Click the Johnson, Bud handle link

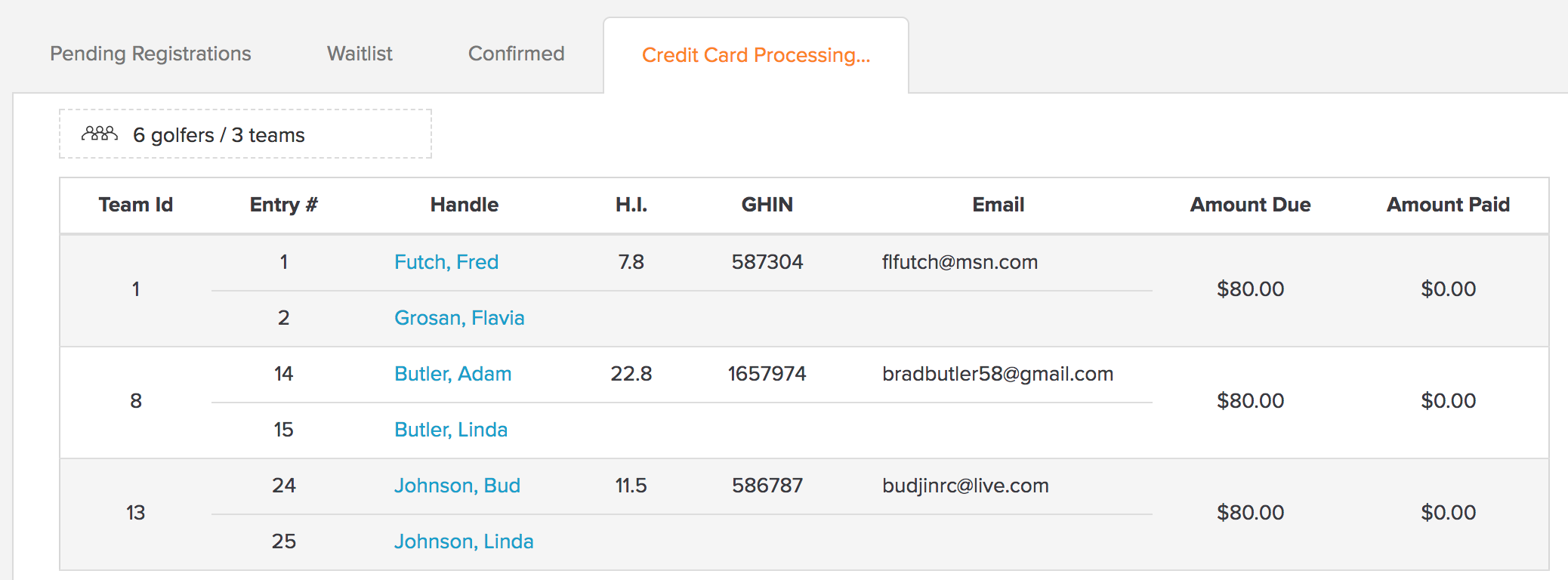(x=457, y=486)
